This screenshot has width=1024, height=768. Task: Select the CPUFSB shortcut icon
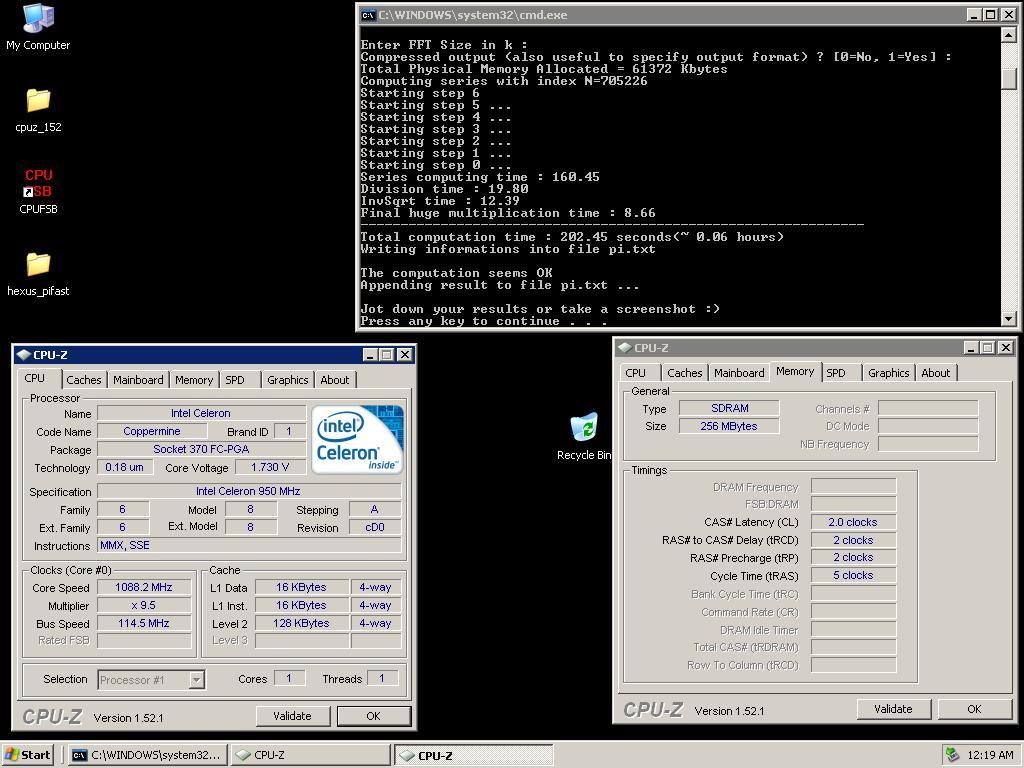(x=38, y=191)
